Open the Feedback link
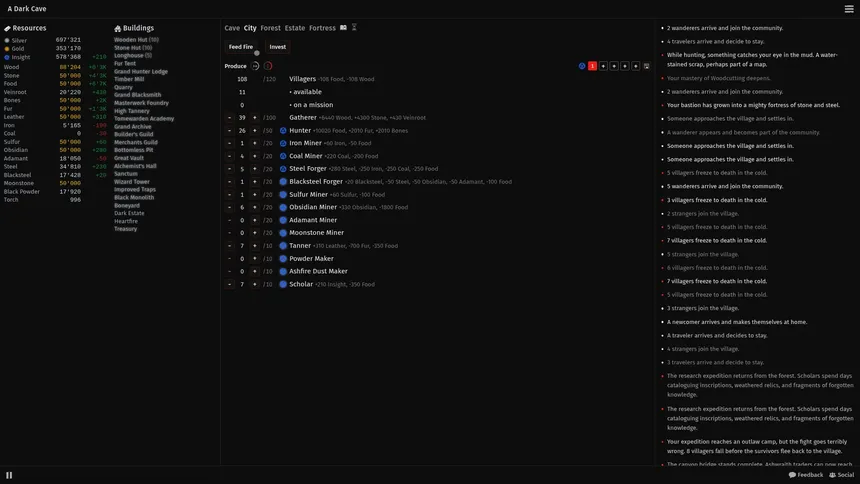Screen dimensions: 860x484 point(806,475)
